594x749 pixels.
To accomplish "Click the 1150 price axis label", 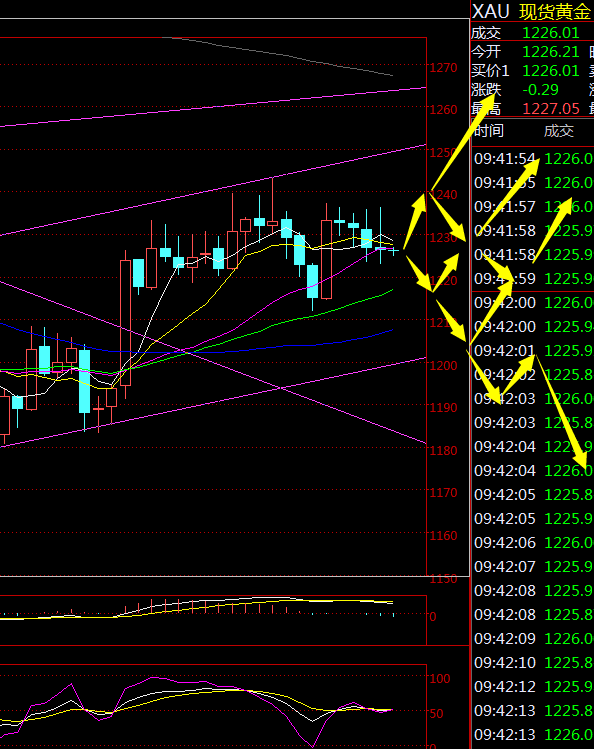I will [x=444, y=579].
